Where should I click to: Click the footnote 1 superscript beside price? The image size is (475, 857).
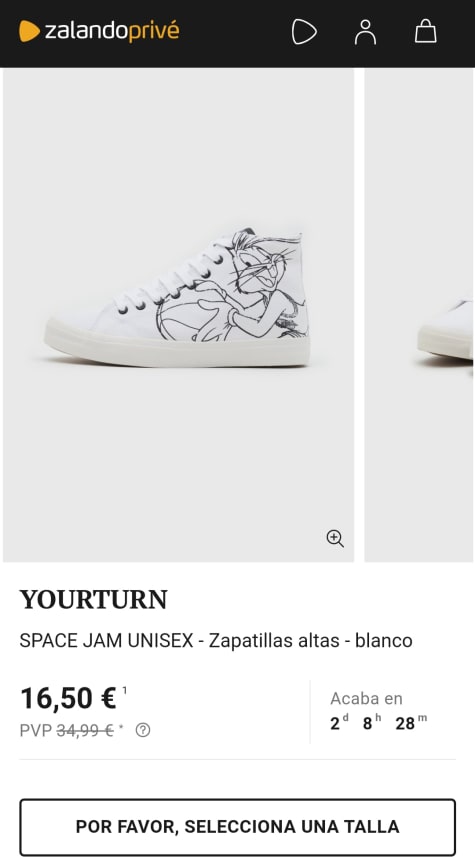(125, 690)
